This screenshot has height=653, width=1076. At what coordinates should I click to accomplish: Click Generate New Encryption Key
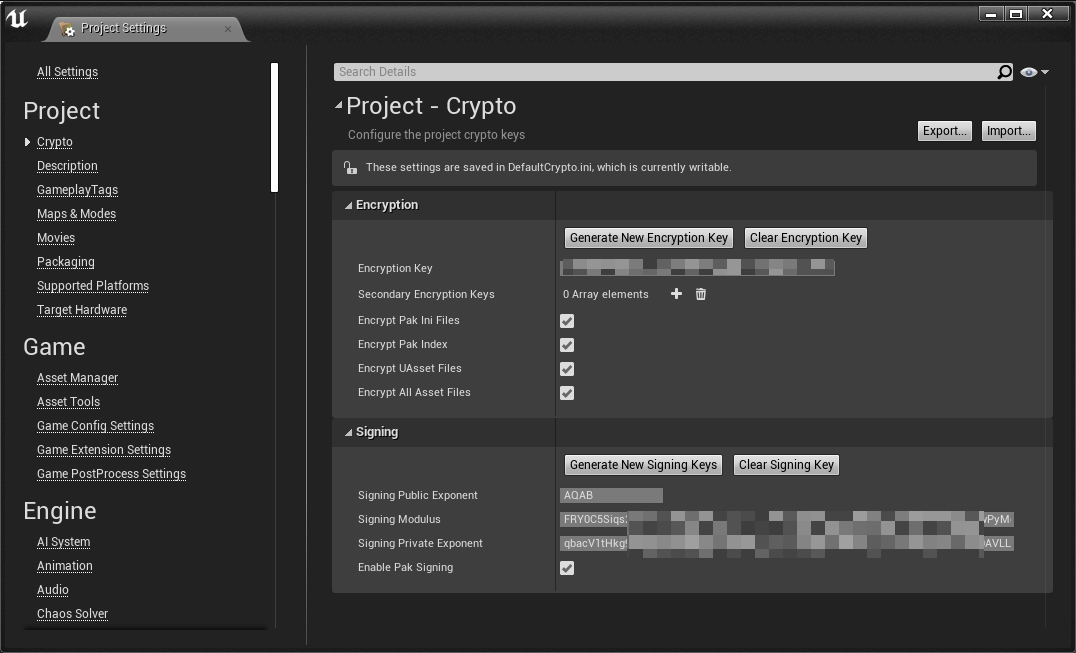[648, 238]
